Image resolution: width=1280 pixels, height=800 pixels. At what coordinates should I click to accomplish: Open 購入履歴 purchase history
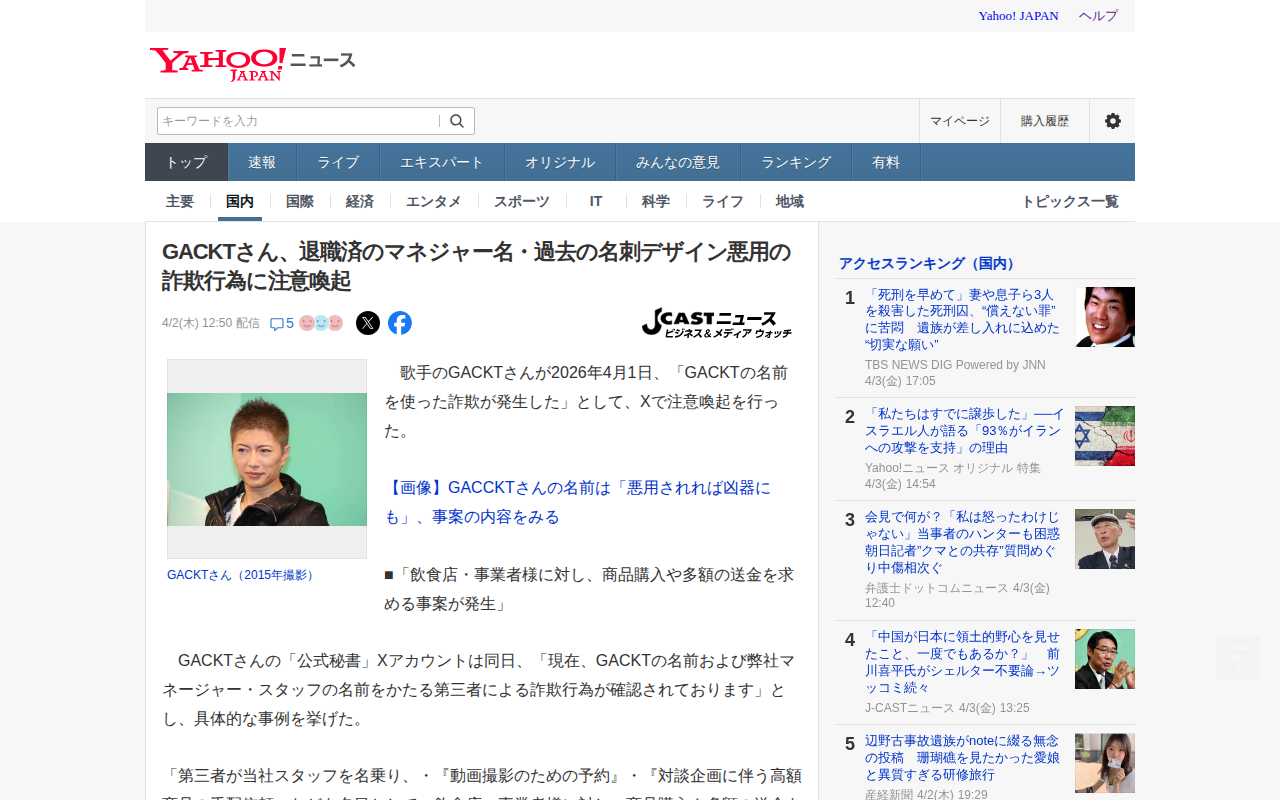pos(1044,121)
